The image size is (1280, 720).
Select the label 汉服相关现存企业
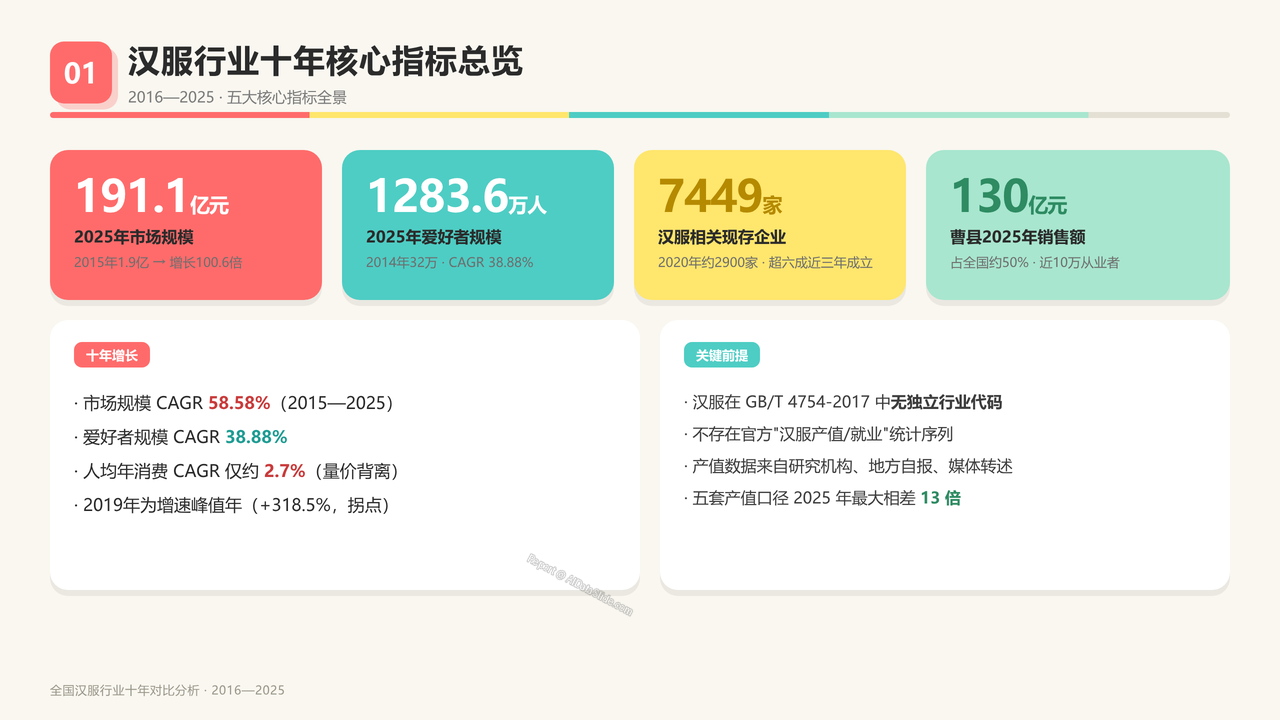tap(722, 237)
